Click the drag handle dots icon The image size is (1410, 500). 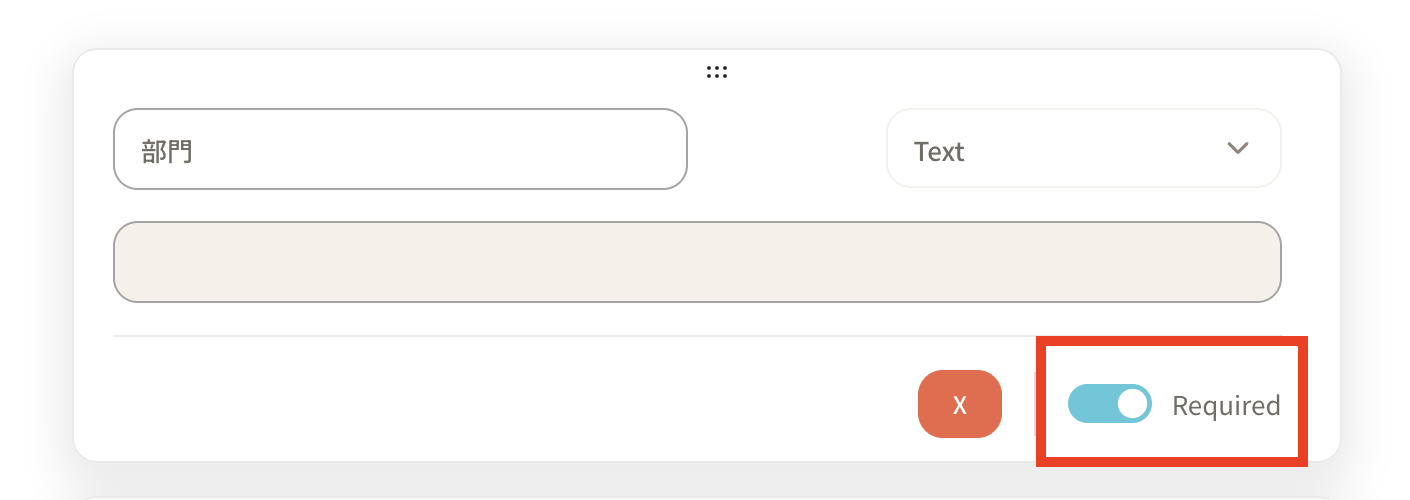(x=716, y=72)
